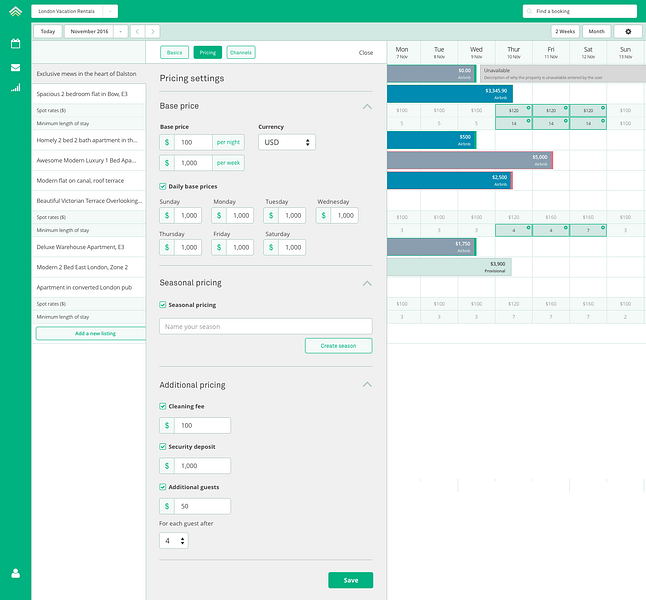Change guest count selector showing 4
Image resolution: width=646 pixels, height=600 pixels.
(174, 541)
